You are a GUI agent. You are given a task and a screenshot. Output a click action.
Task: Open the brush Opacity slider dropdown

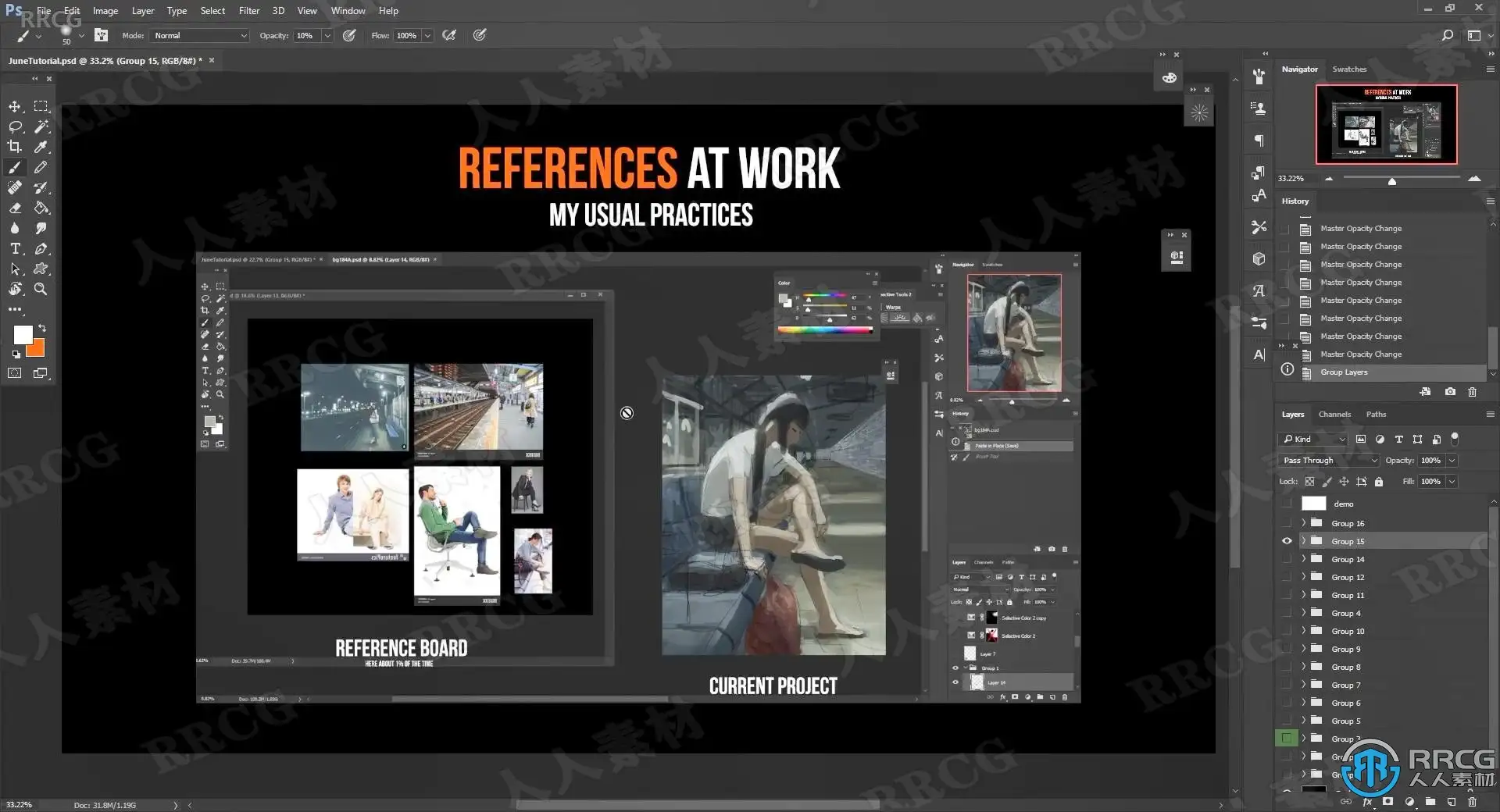point(327,35)
